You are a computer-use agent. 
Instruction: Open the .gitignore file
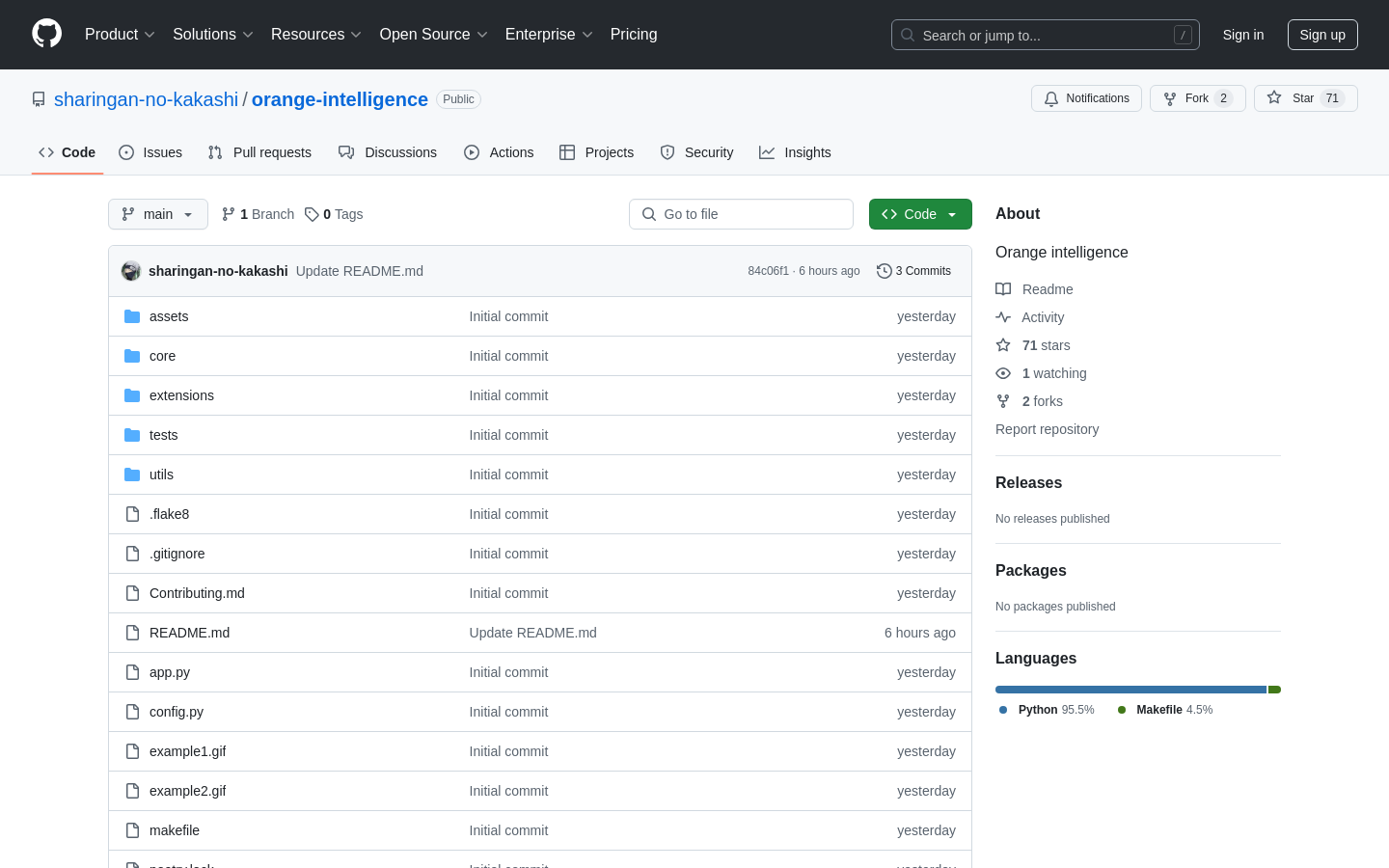177,554
